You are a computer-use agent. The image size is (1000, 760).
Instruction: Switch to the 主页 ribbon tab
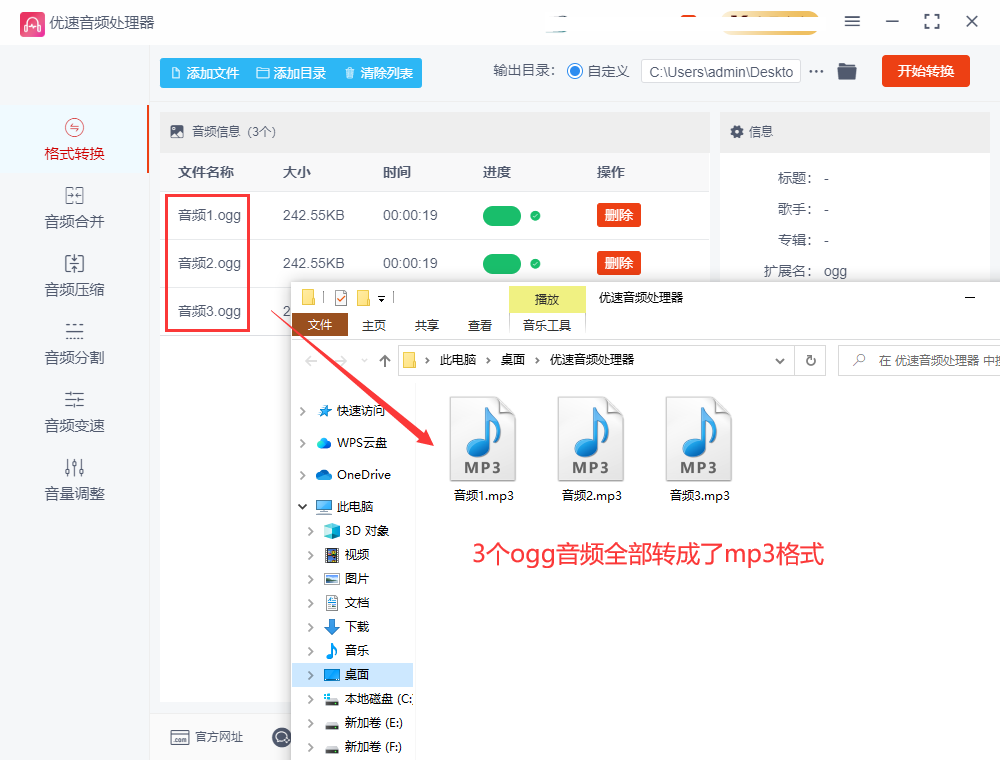374,326
